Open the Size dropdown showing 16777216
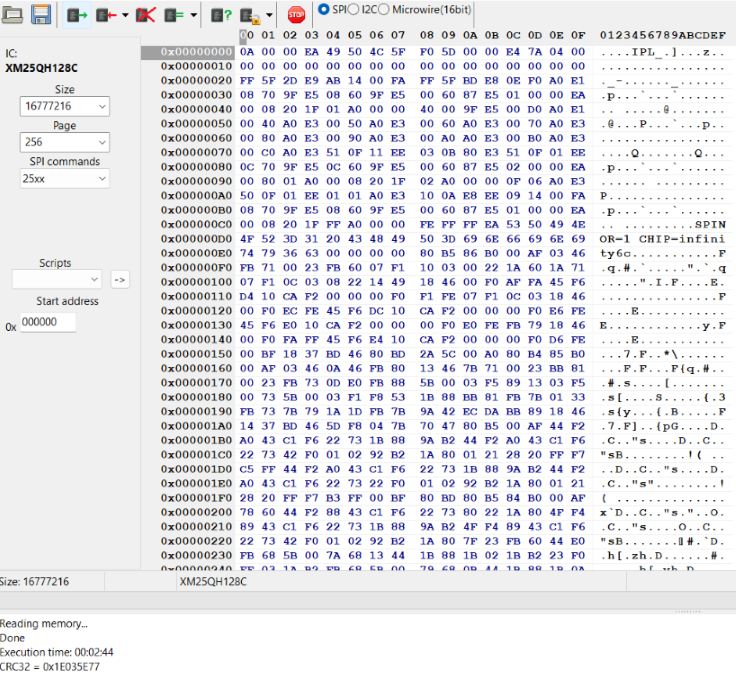Viewport: 736px width, 680px height. coord(65,106)
